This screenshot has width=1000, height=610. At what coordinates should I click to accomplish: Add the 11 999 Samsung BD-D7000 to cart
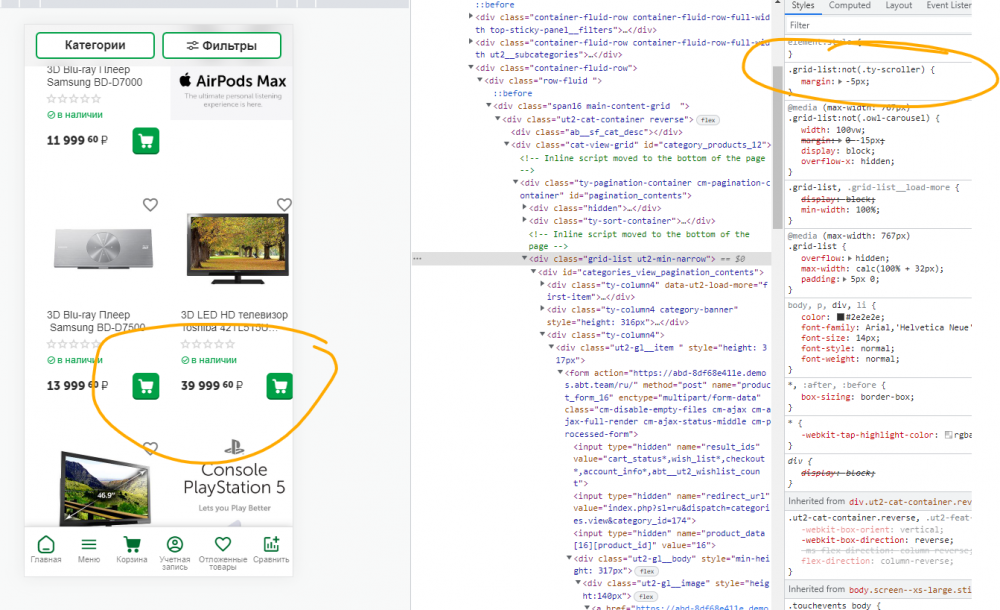click(145, 141)
